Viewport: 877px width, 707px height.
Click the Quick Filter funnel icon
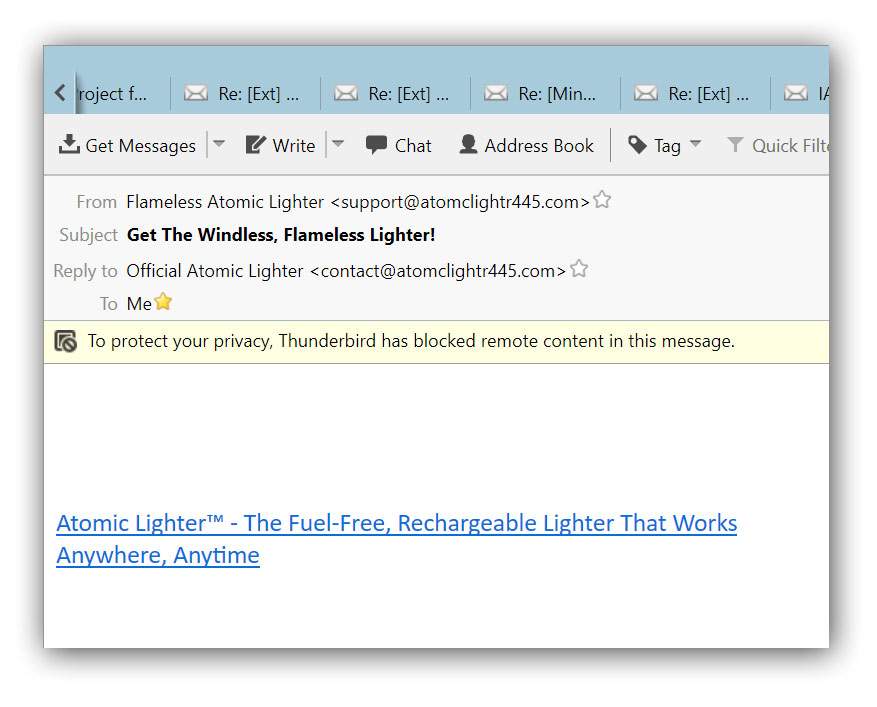click(x=735, y=145)
